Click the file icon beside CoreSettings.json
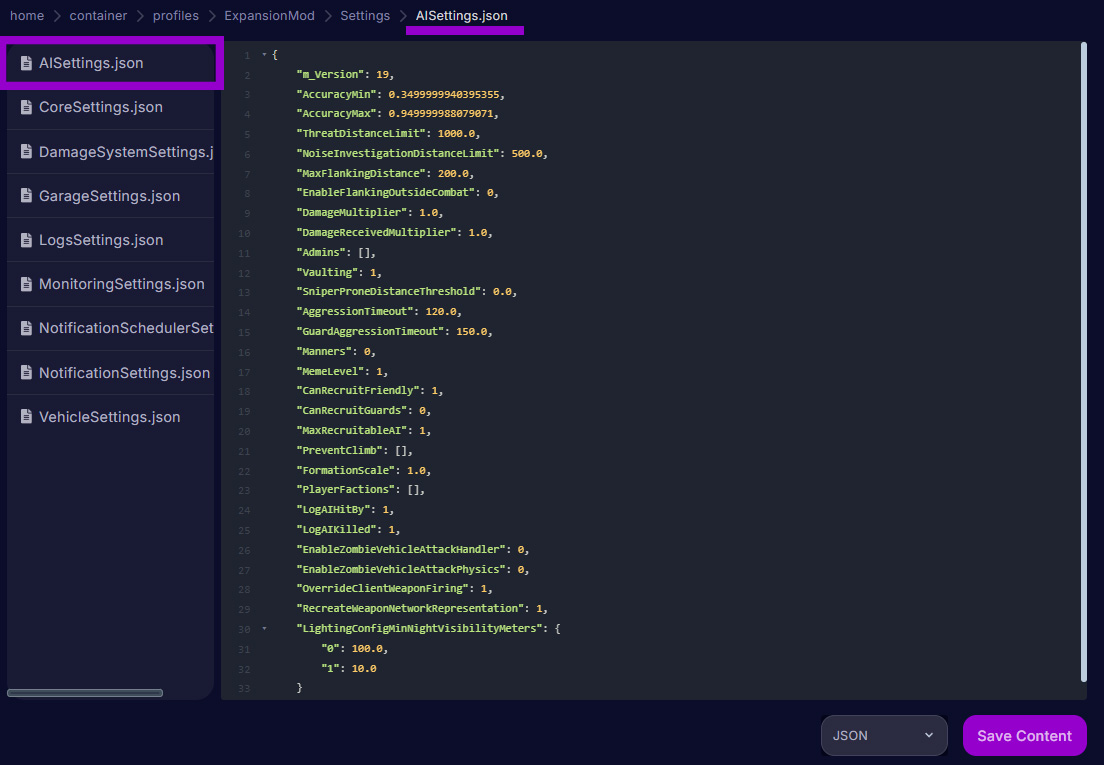 click(26, 107)
